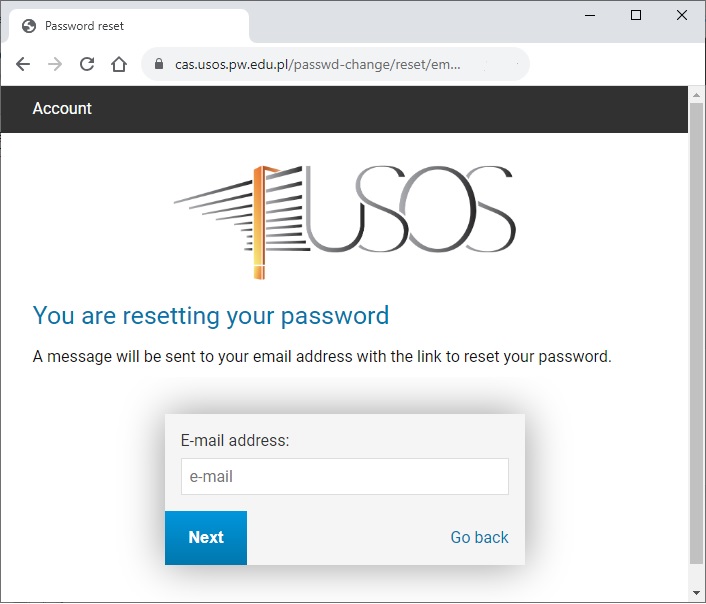View site info via the padlock icon
The height and width of the screenshot is (604, 706).
coord(158,64)
